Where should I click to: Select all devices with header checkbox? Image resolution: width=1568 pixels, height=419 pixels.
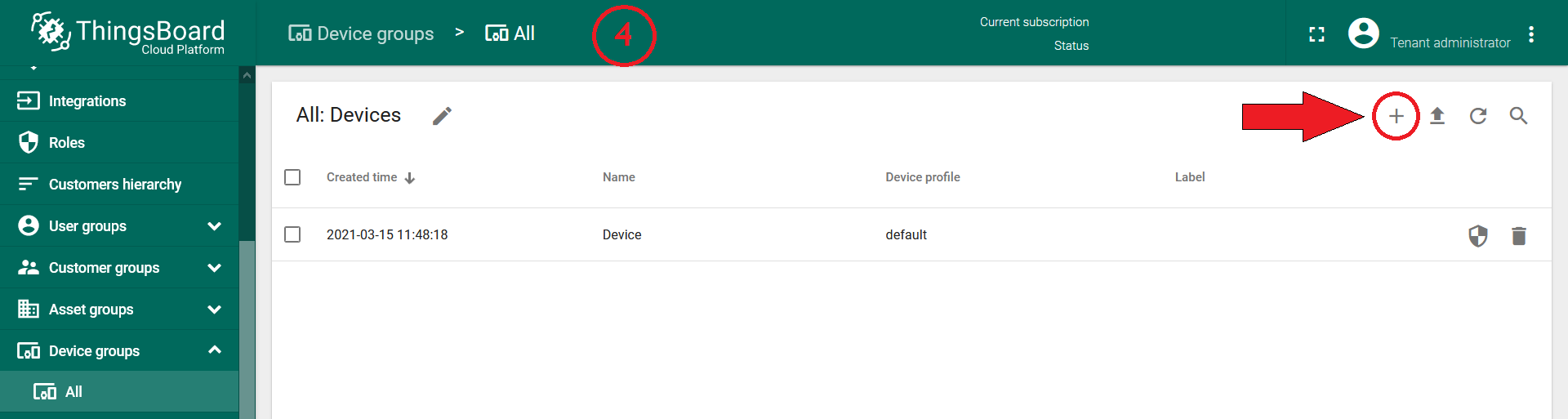tap(292, 177)
